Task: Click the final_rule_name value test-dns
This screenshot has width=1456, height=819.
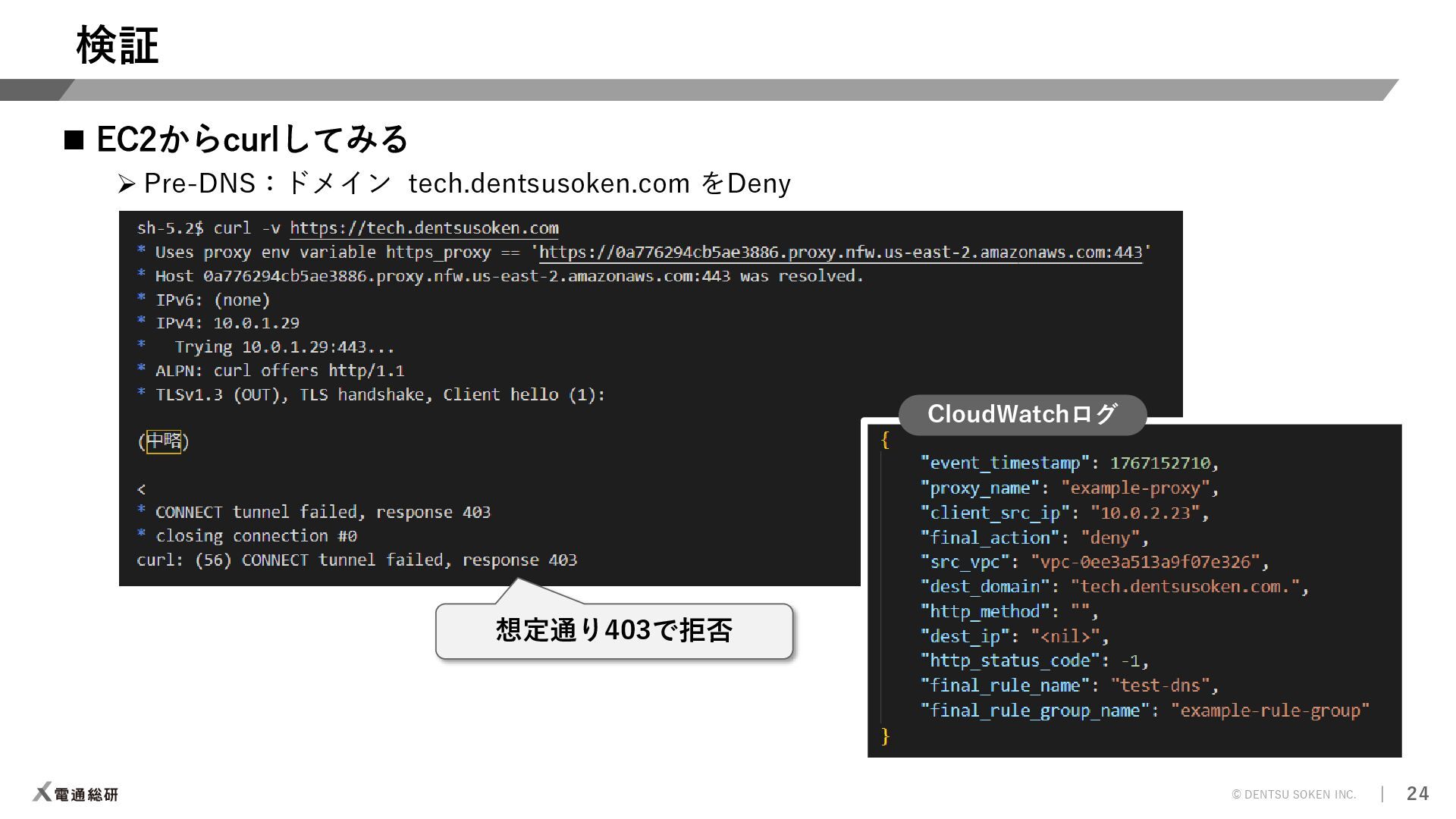Action: coord(1160,686)
